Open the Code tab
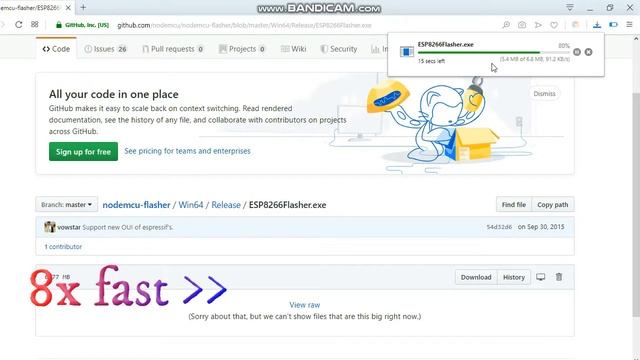This screenshot has height=360, width=640. (56, 49)
